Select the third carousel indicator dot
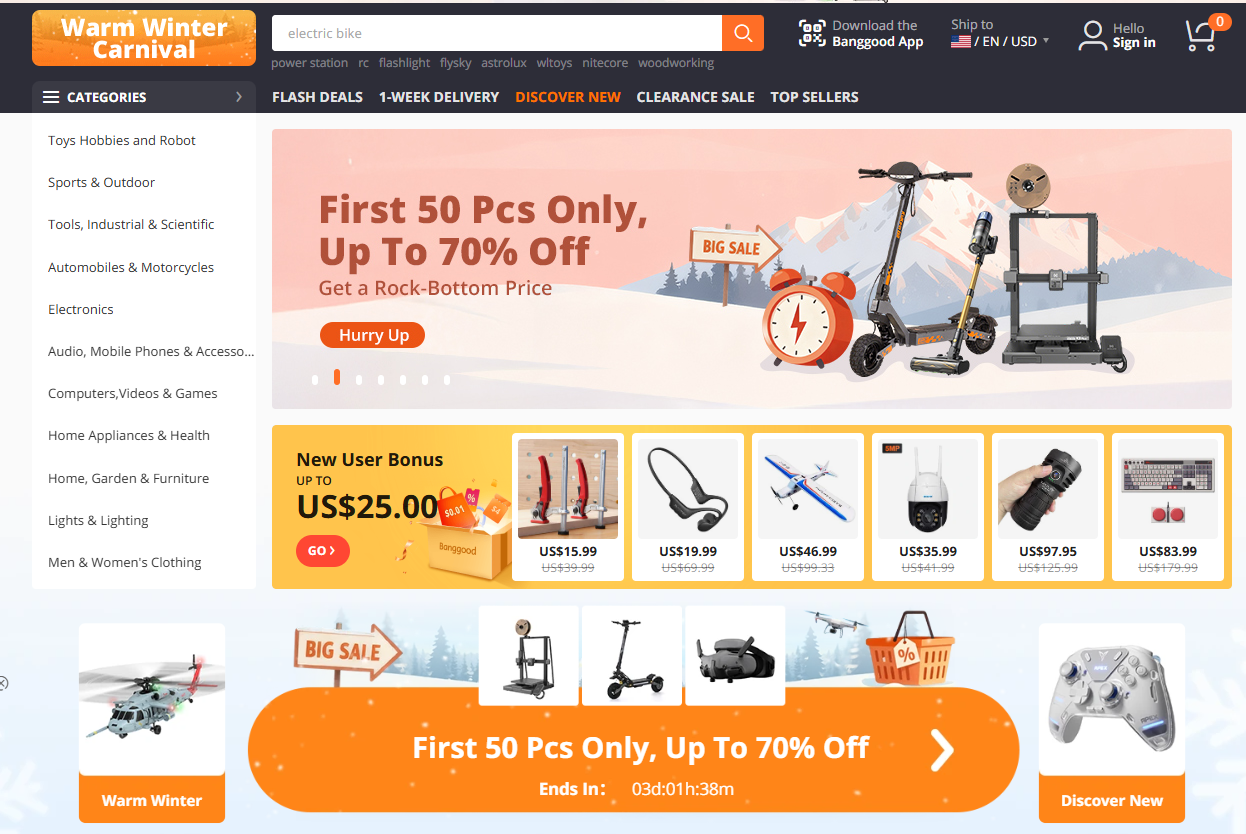Screen dimensions: 1246x834 tap(359, 380)
